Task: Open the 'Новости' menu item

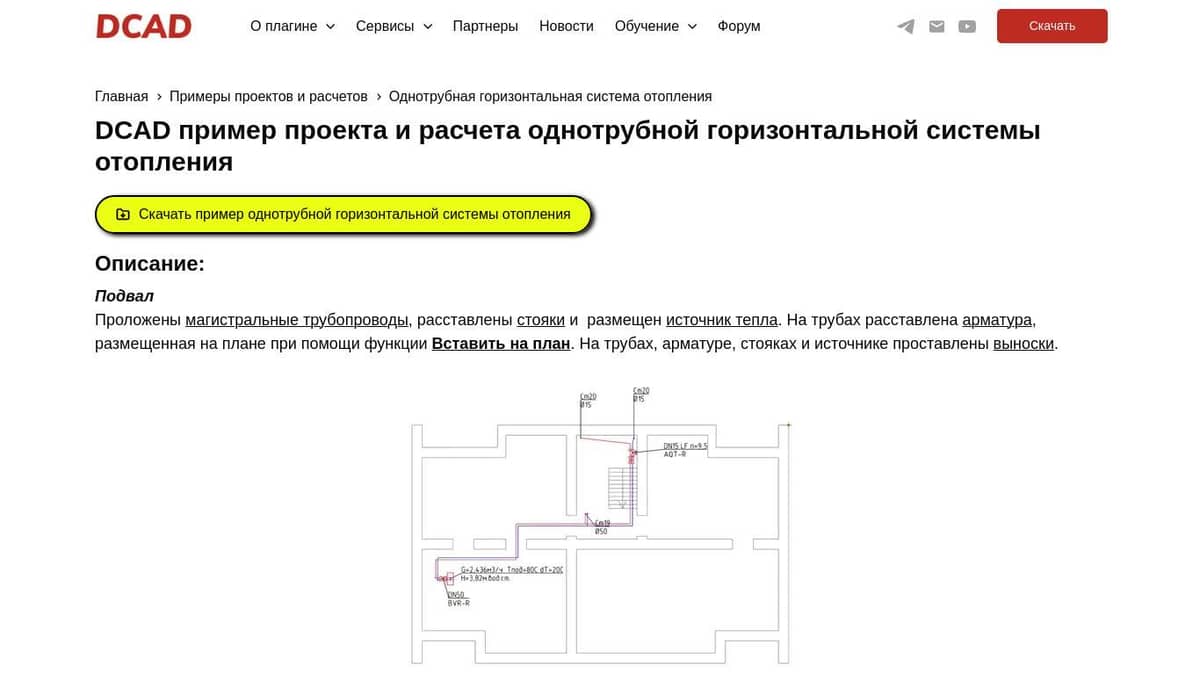Action: [x=566, y=26]
